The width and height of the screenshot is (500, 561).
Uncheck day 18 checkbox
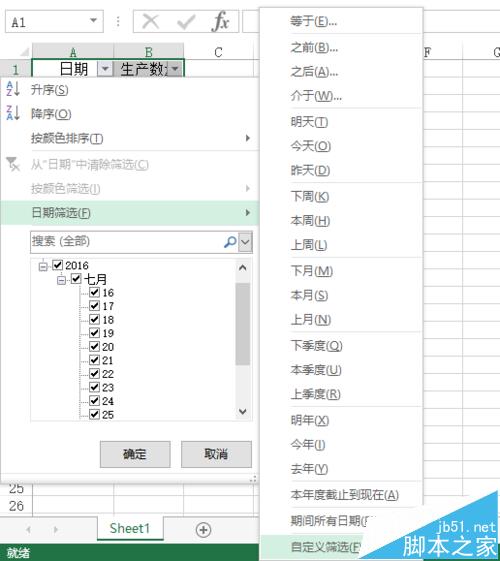coord(94,319)
